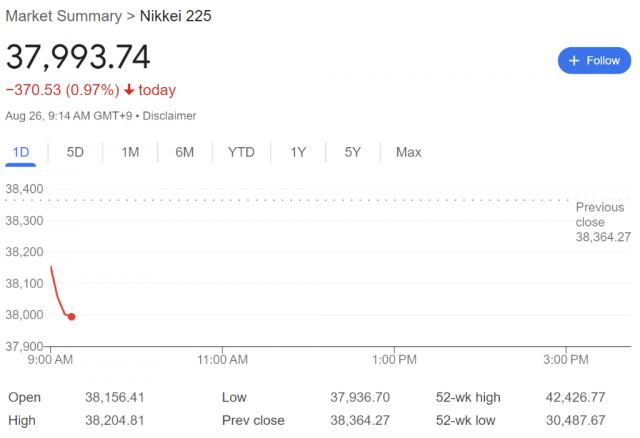Screen dimensions: 640x438
Task: Select the Max range tab
Action: [x=408, y=152]
